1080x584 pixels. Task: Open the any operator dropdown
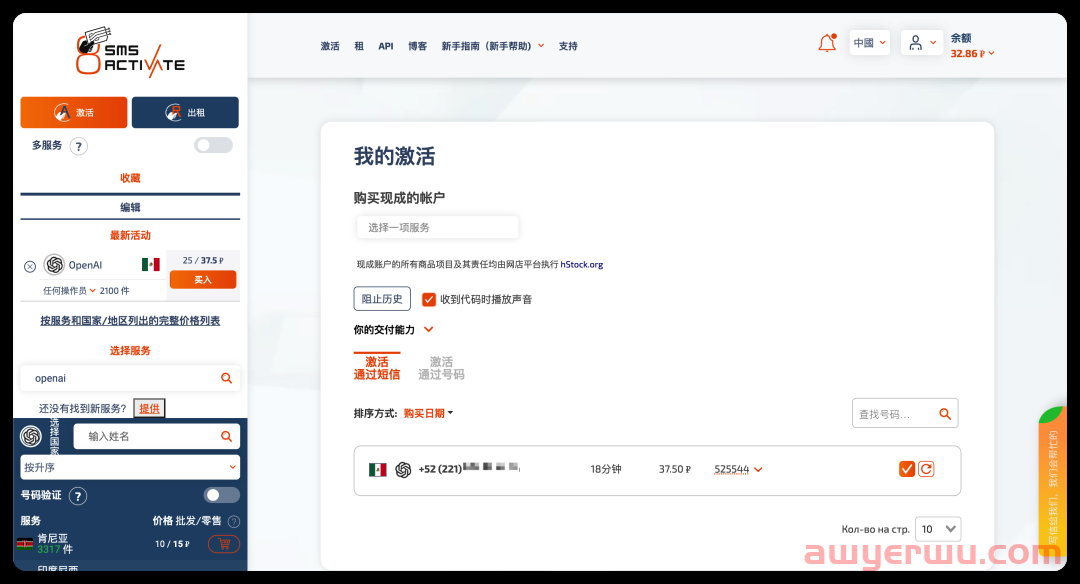69,291
